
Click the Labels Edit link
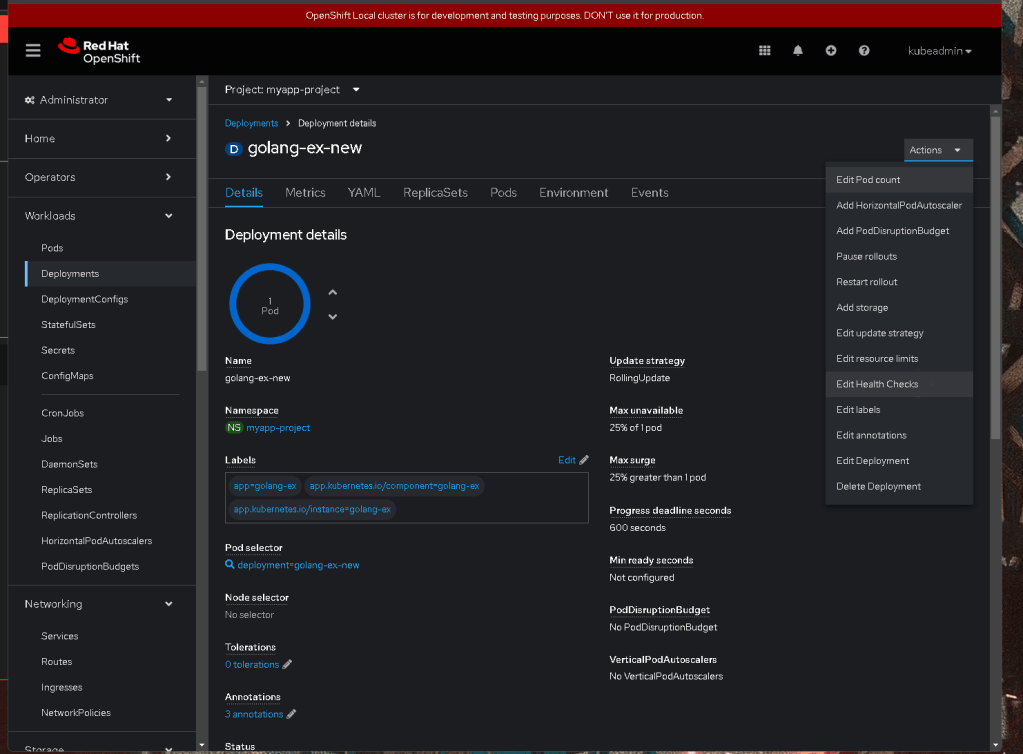click(566, 460)
